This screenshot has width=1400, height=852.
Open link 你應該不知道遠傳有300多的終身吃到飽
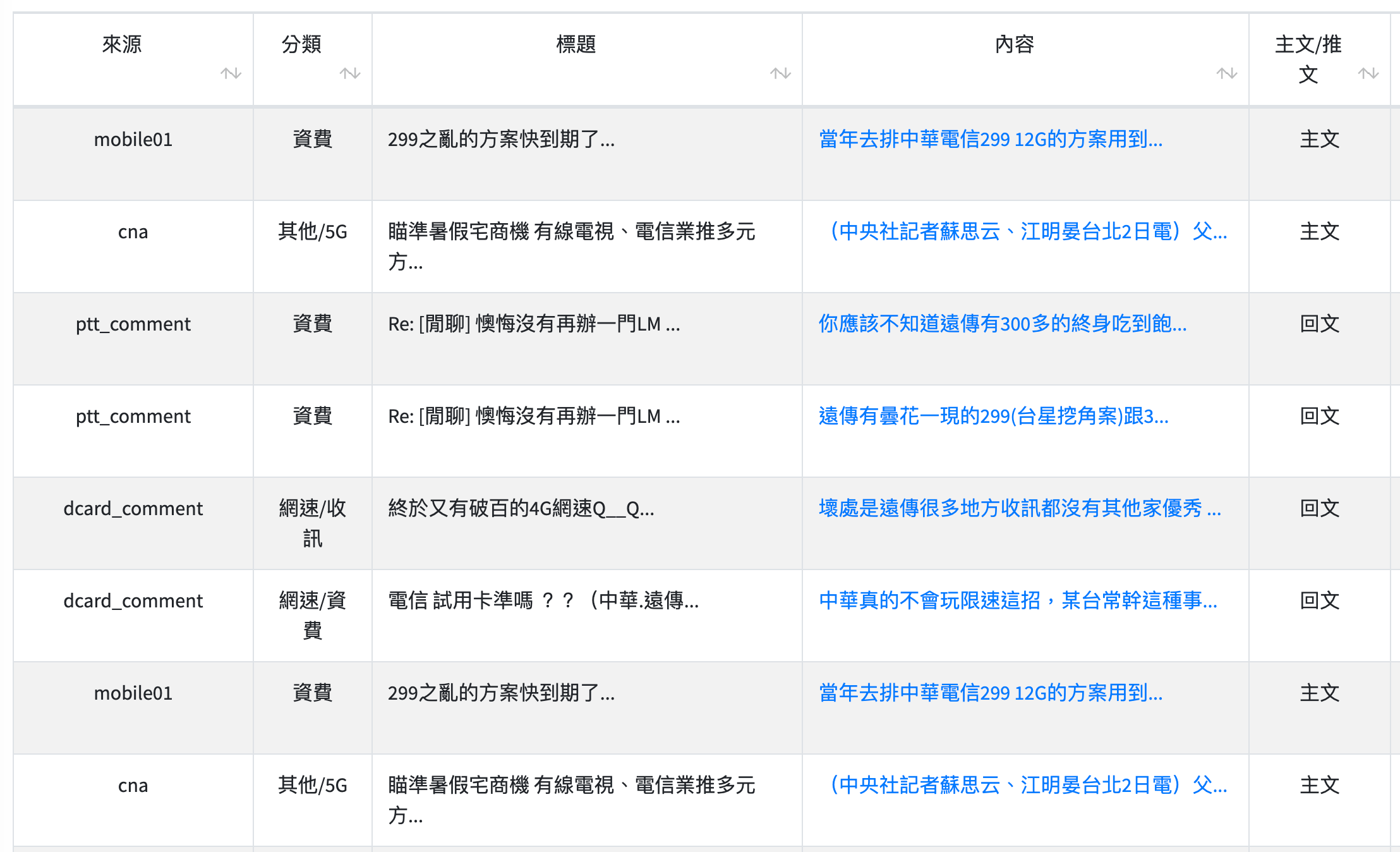[x=1002, y=324]
